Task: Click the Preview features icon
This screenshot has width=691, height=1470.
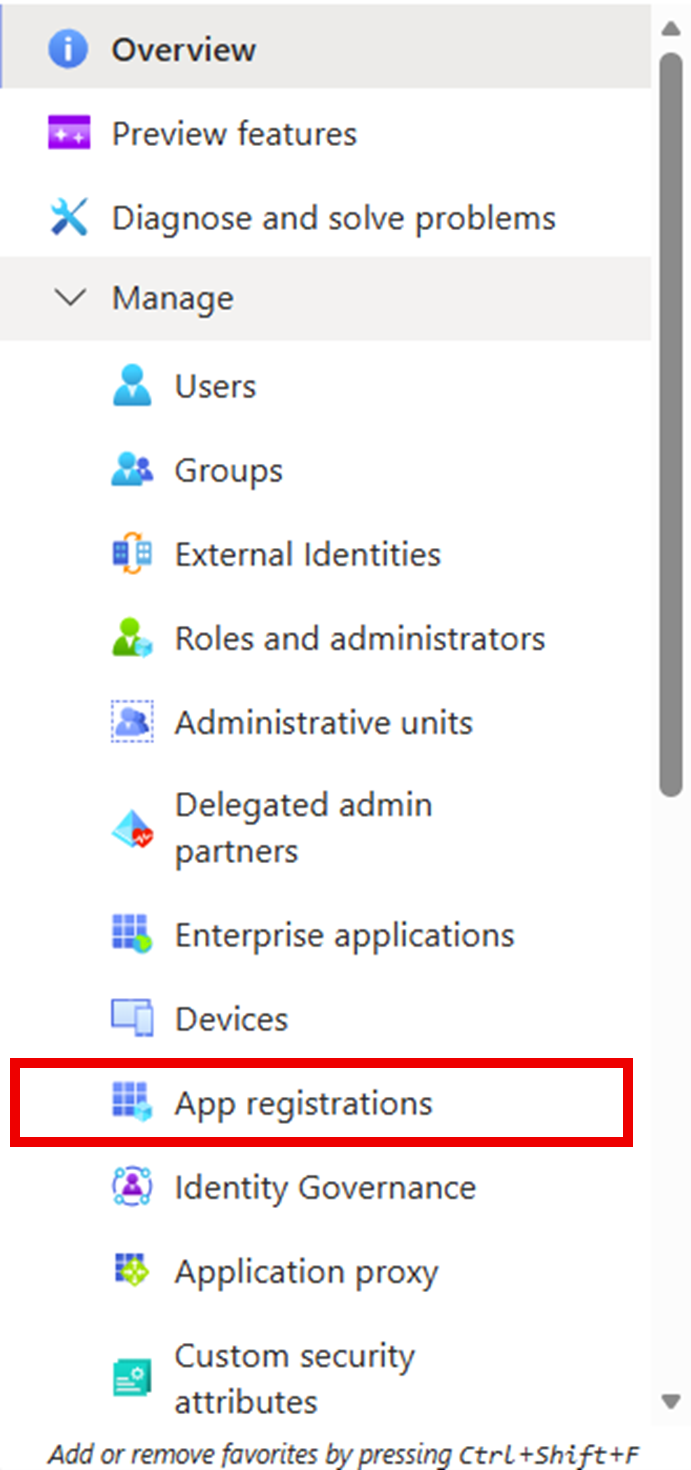Action: [68, 134]
